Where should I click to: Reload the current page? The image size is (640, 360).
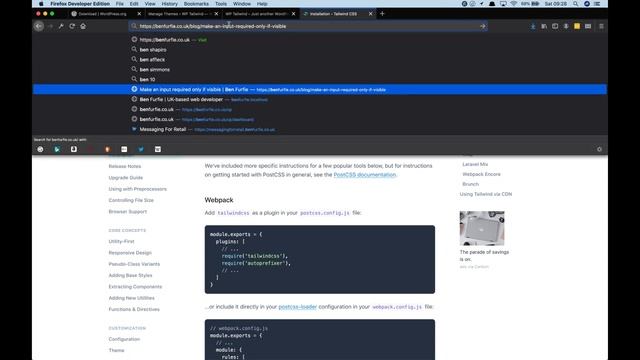72,26
